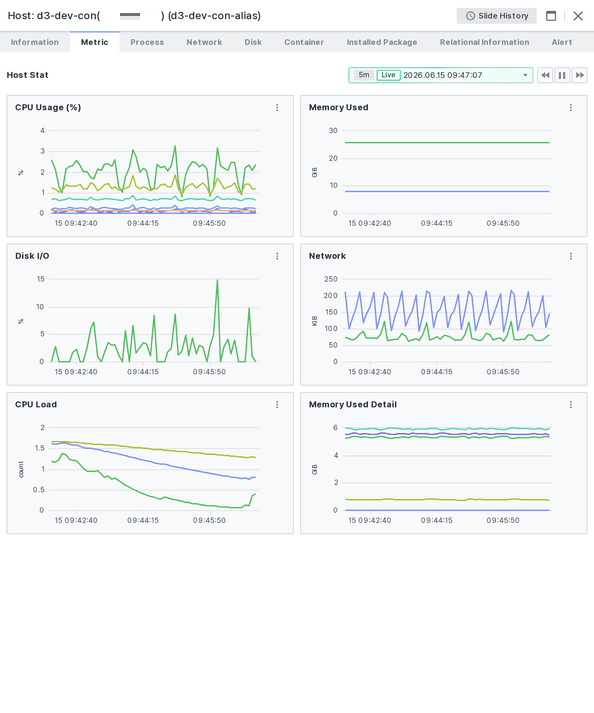The height and width of the screenshot is (713, 594).
Task: Open the Installed Package tab
Action: (x=382, y=42)
